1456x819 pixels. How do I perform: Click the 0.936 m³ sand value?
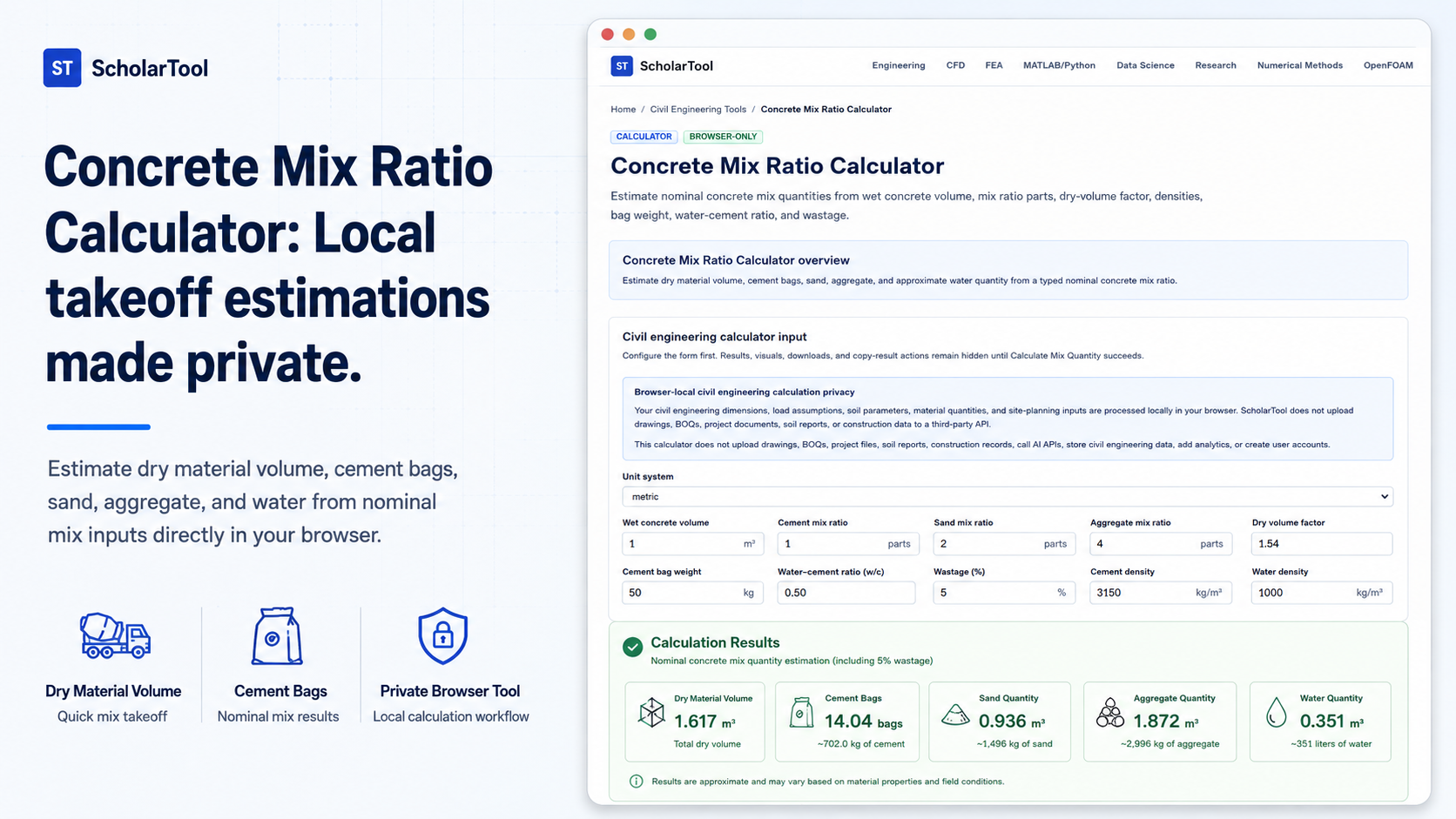(x=1011, y=722)
